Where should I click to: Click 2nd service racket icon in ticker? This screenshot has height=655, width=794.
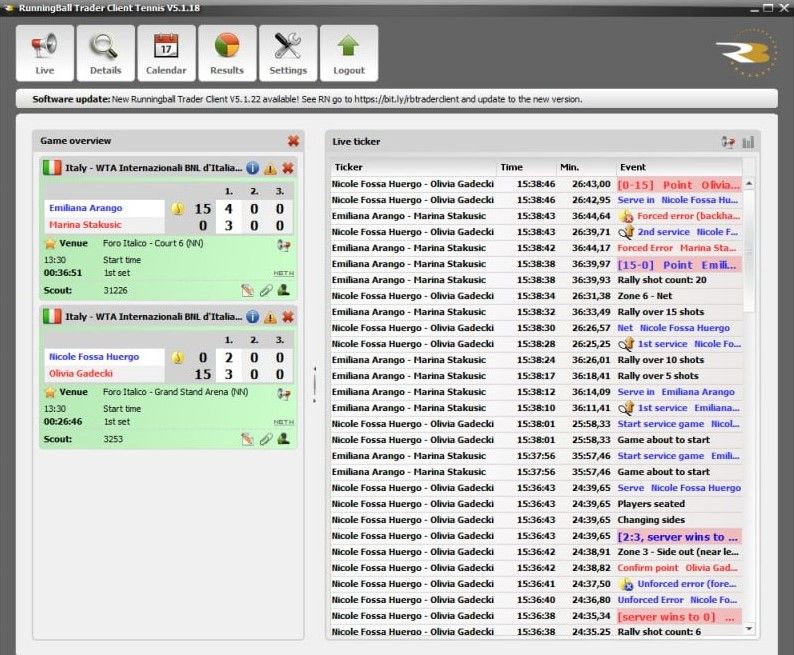(x=626, y=232)
